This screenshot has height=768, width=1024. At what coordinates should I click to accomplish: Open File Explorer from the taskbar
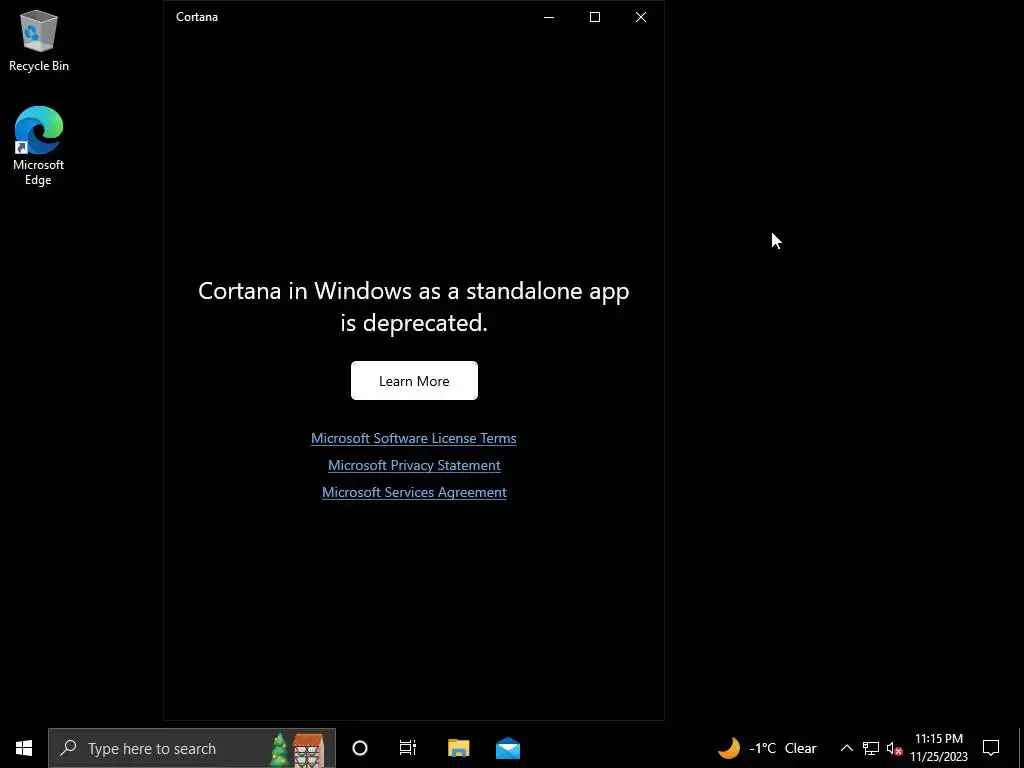pos(458,748)
